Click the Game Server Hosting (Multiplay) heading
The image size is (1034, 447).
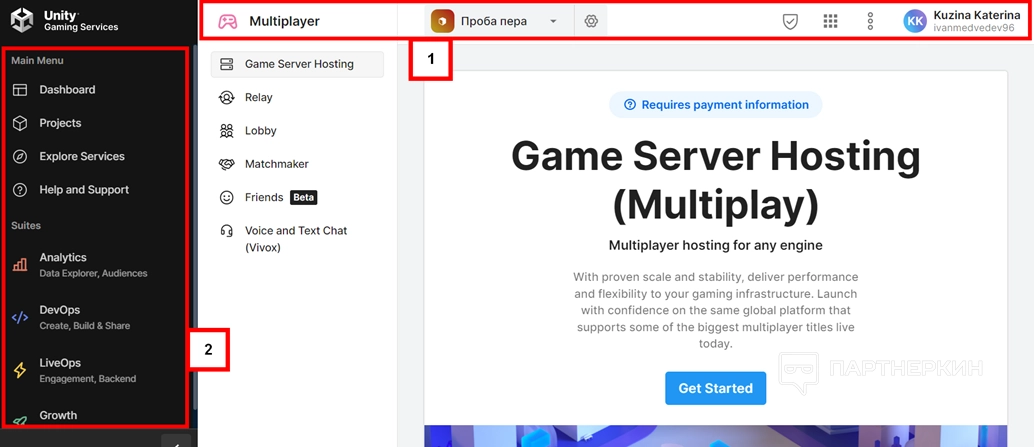[x=715, y=181]
